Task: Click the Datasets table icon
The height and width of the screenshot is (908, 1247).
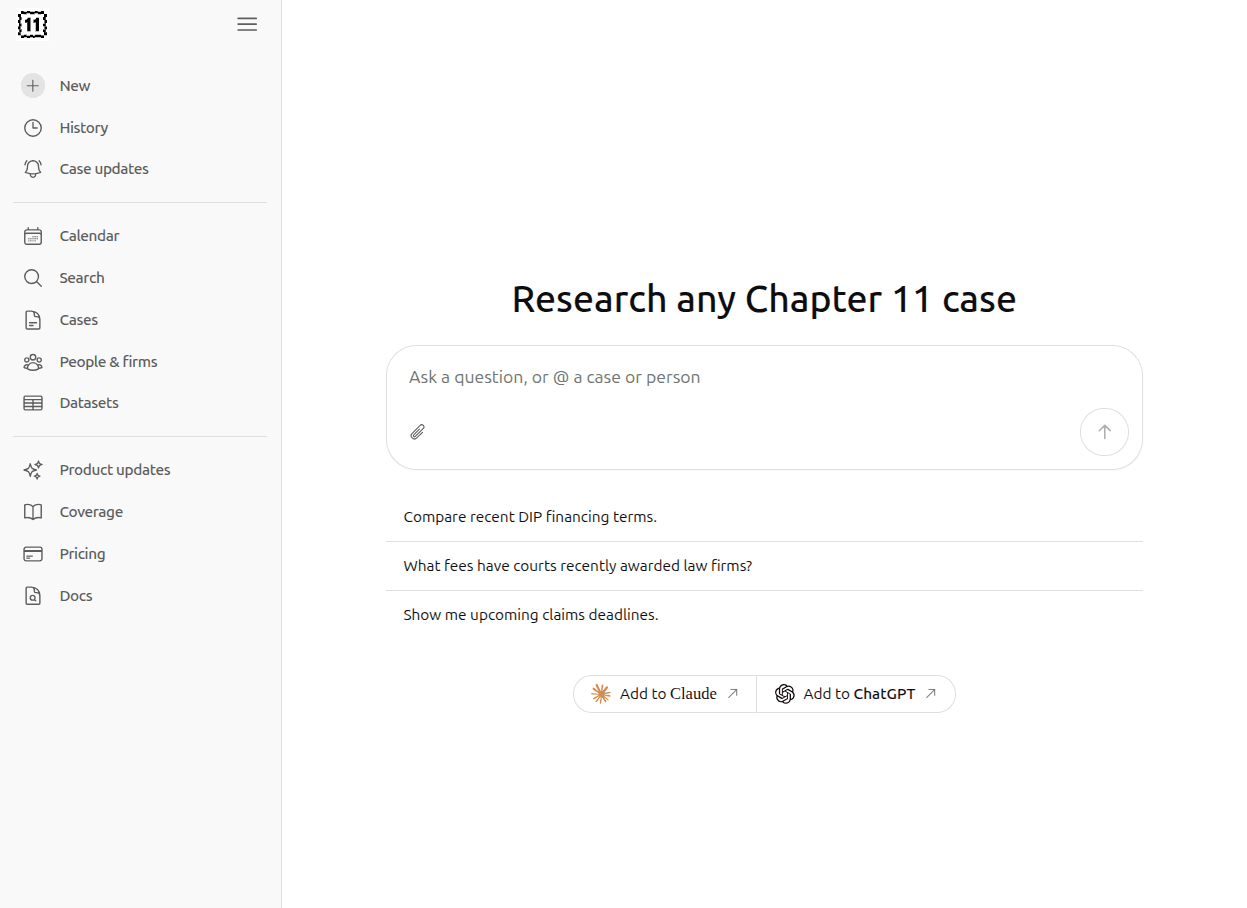Action: pyautogui.click(x=33, y=403)
